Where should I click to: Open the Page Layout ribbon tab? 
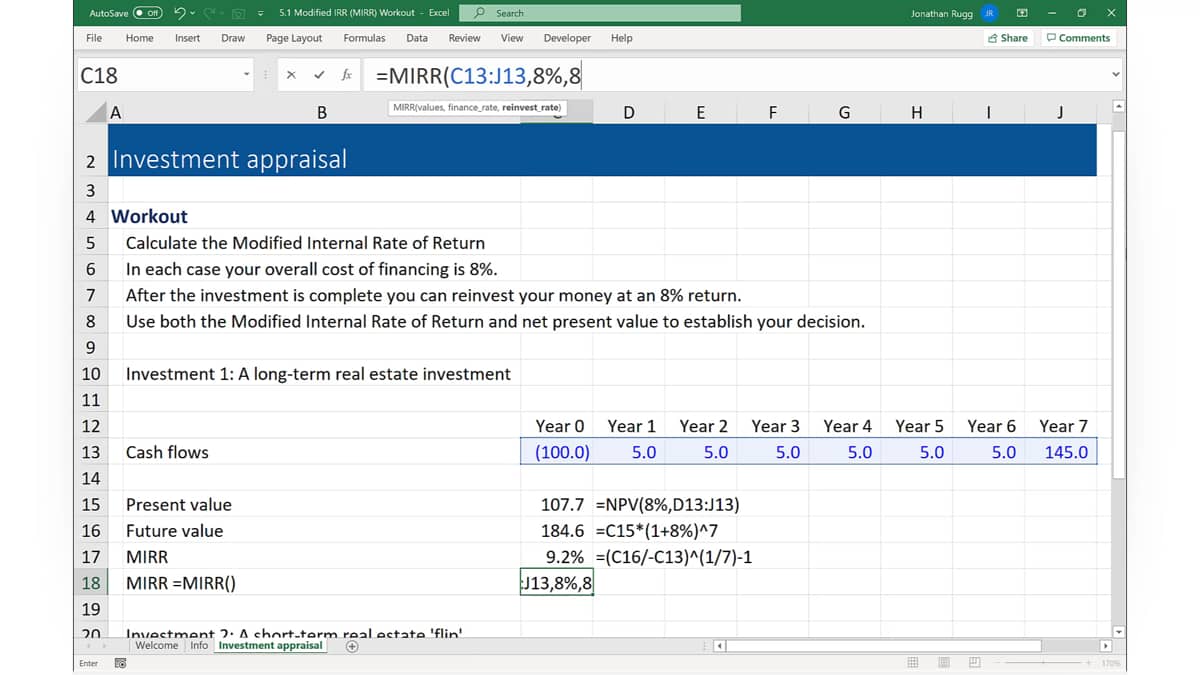pyautogui.click(x=294, y=38)
